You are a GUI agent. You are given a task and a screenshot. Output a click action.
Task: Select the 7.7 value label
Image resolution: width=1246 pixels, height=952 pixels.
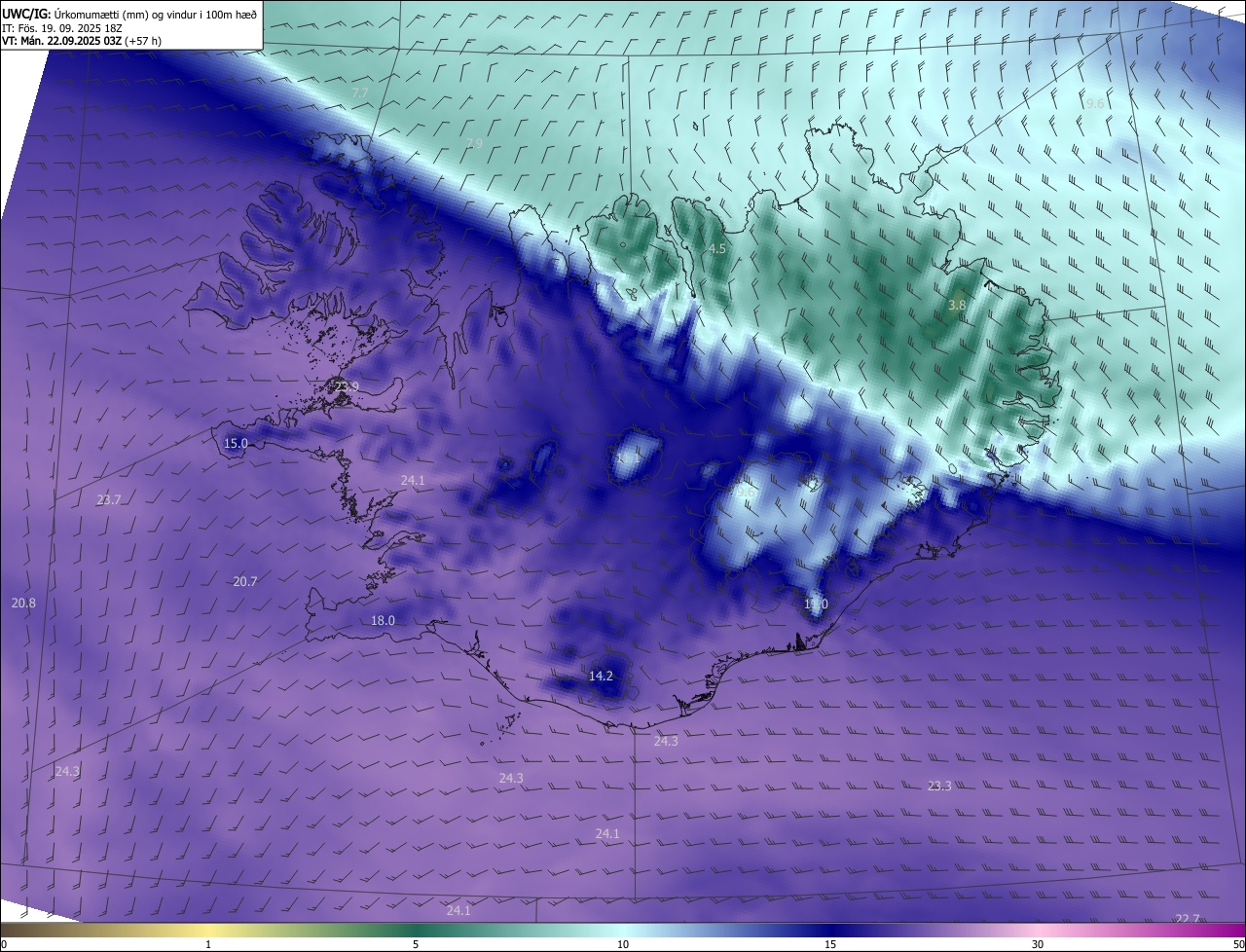click(x=360, y=92)
